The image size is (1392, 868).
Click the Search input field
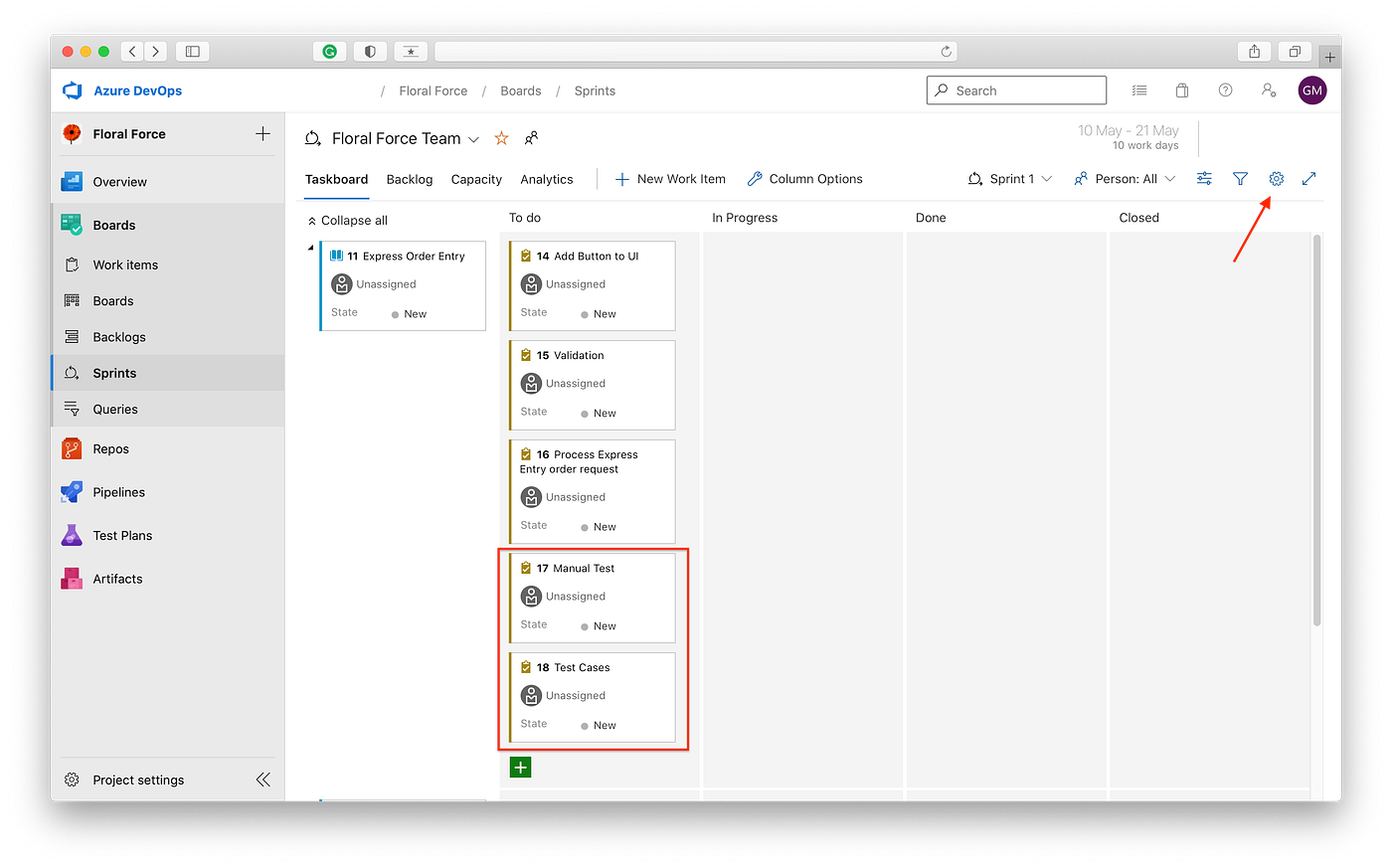(1016, 89)
